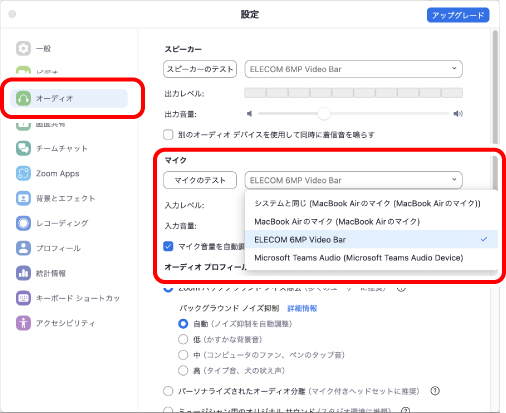Click スピーカーのテスト button
This screenshot has height=413, width=506.
tap(200, 69)
